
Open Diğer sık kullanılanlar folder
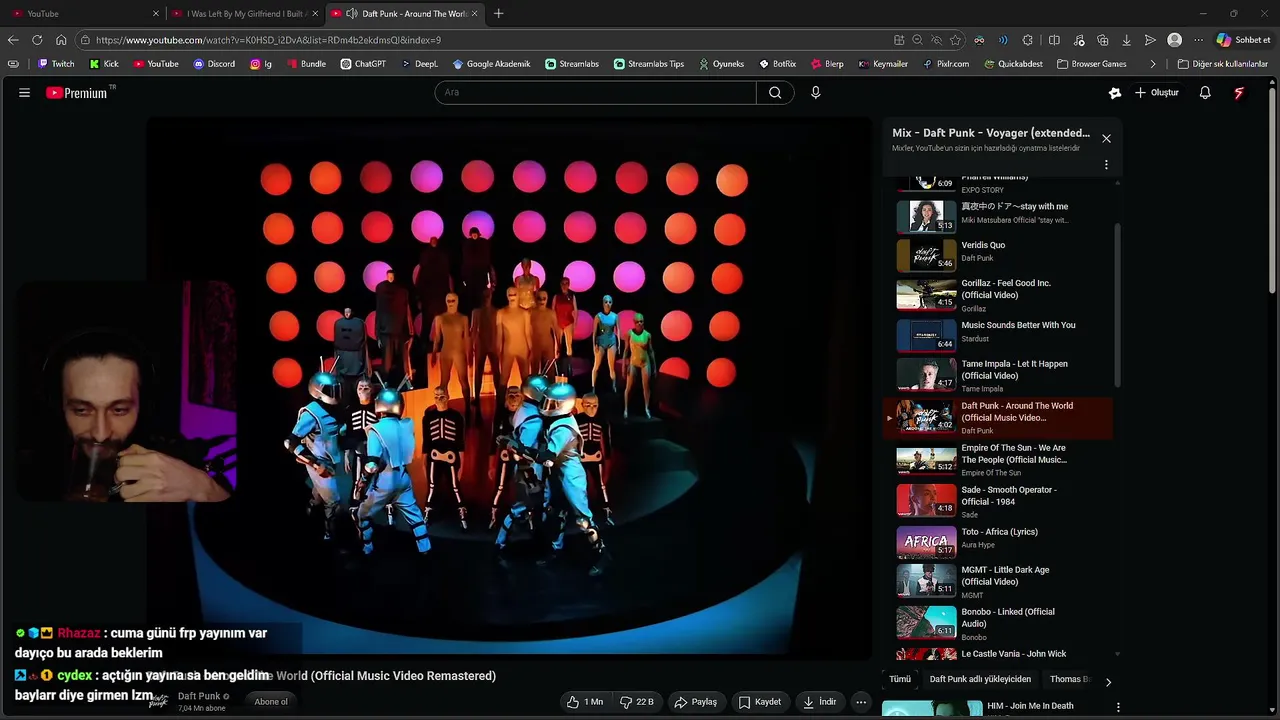1223,64
